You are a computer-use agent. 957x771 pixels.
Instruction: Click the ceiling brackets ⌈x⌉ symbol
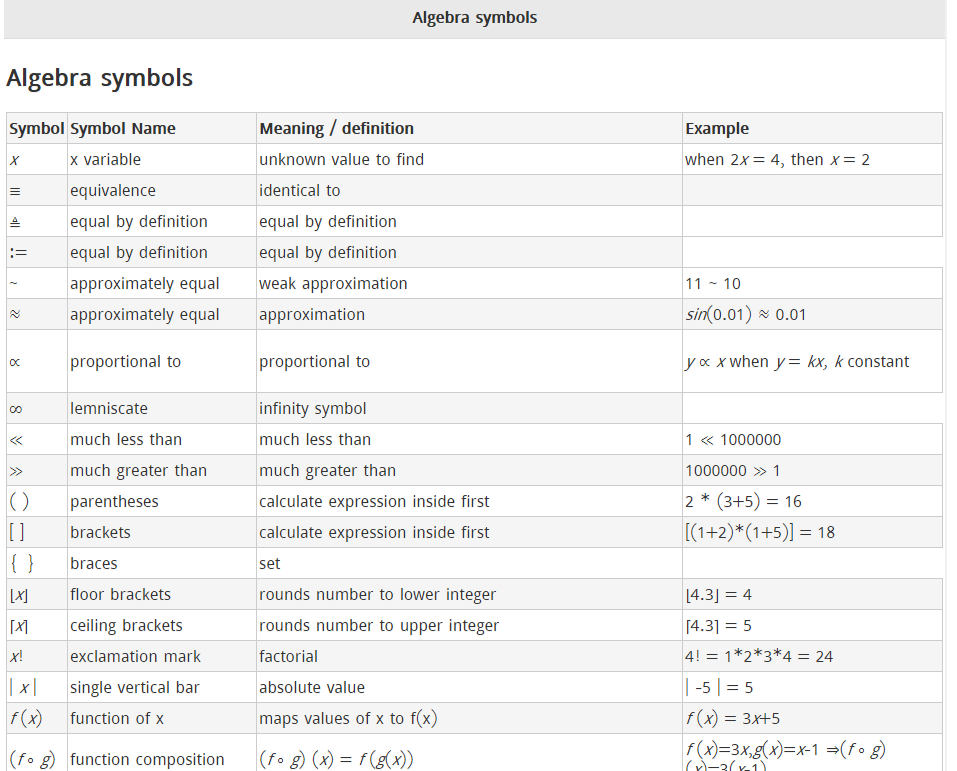[x=18, y=626]
